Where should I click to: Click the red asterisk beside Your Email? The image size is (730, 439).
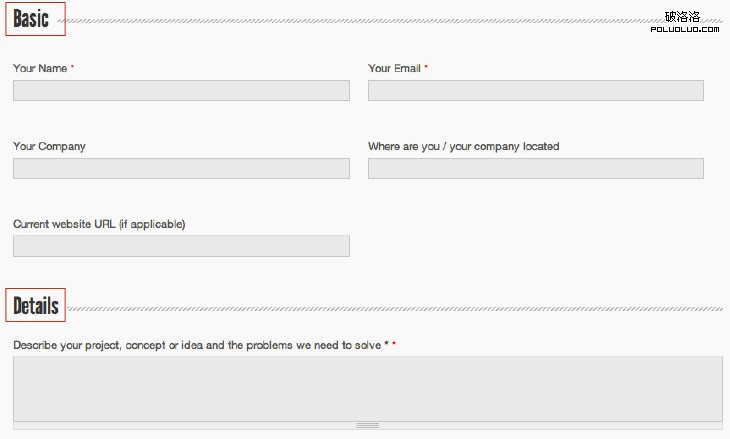tap(426, 68)
